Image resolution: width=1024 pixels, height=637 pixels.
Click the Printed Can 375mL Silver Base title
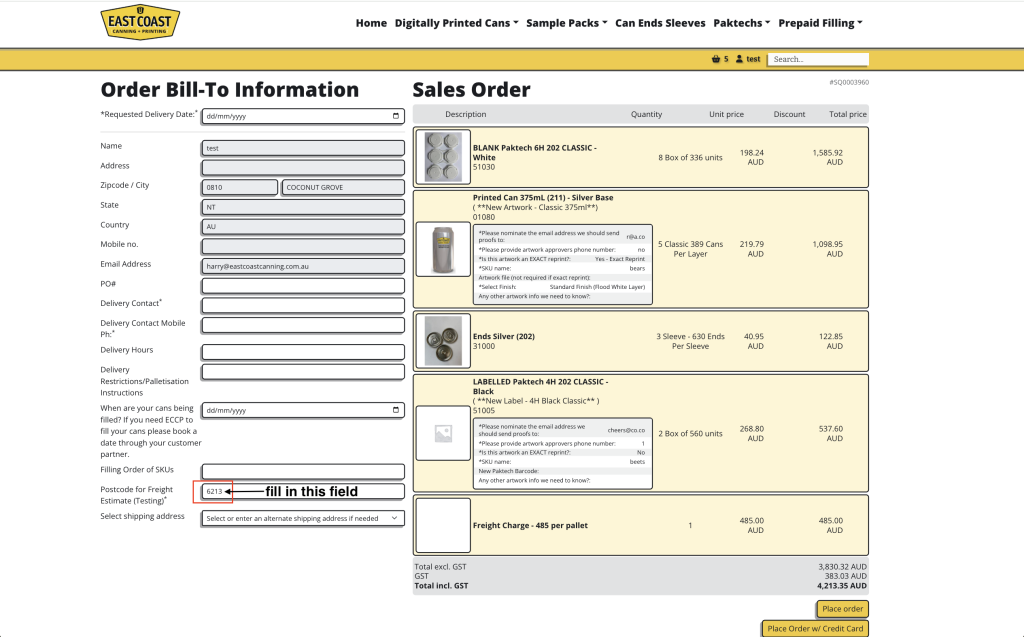tap(543, 197)
